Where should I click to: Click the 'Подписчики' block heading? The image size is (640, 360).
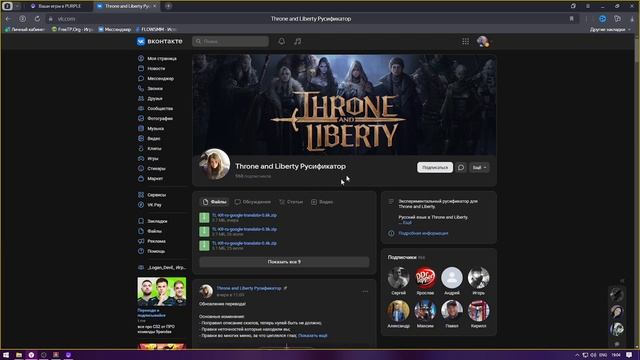click(x=402, y=258)
